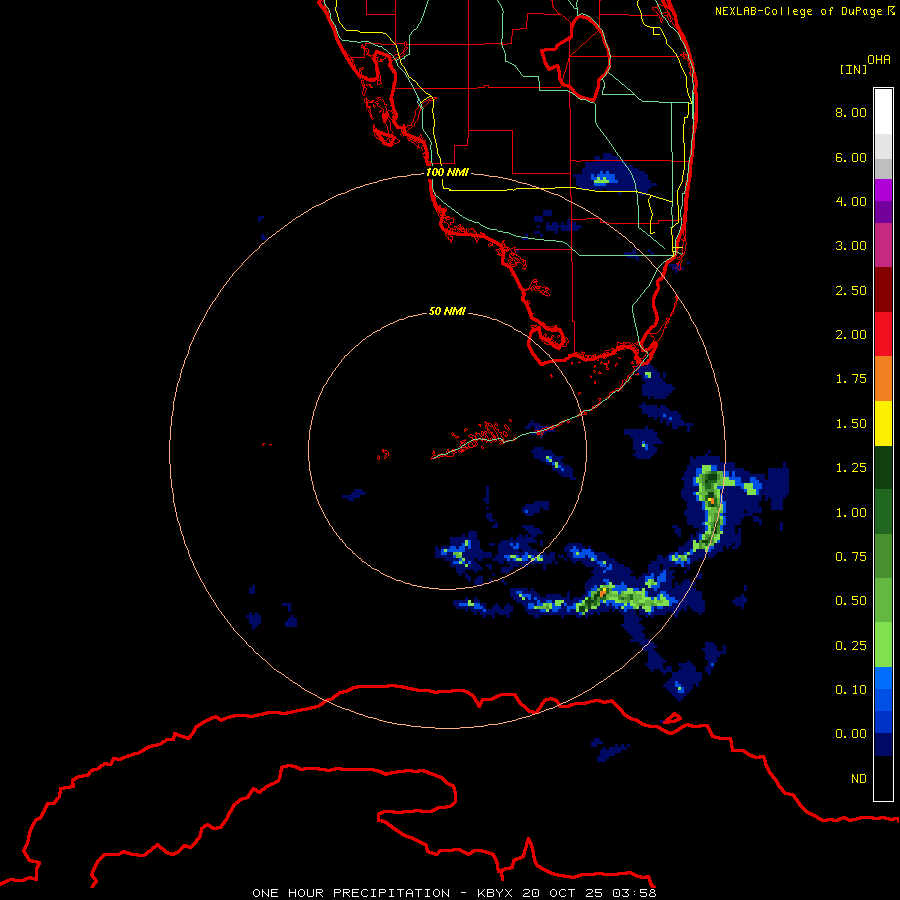The height and width of the screenshot is (900, 900).
Task: Click the 0.50 legend value
Action: click(851, 601)
